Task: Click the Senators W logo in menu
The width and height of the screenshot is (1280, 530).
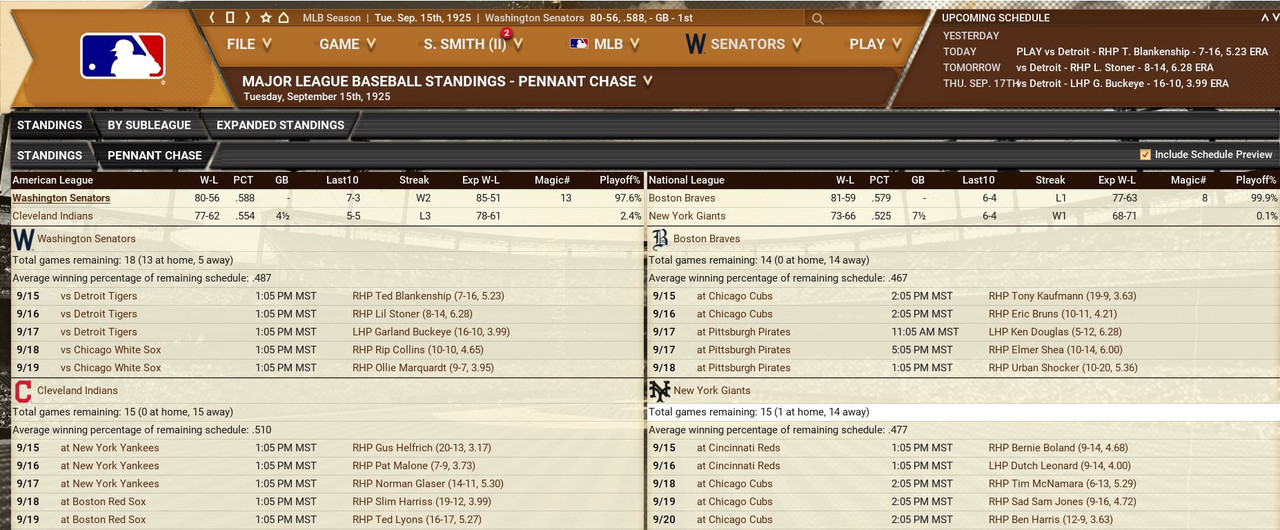Action: tap(696, 44)
